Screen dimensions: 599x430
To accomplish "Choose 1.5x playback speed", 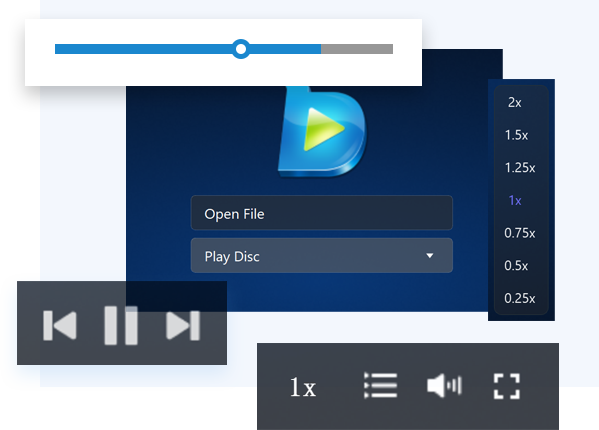I will pyautogui.click(x=516, y=135).
